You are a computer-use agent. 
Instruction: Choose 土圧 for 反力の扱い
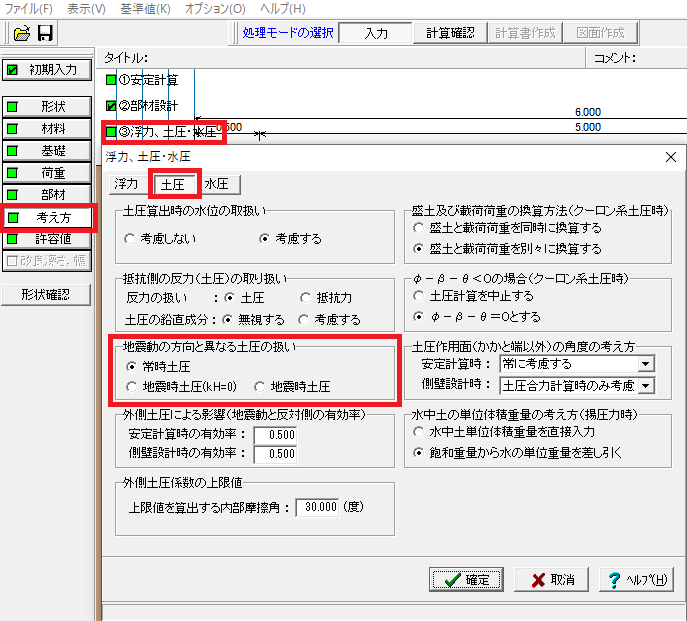[244, 298]
